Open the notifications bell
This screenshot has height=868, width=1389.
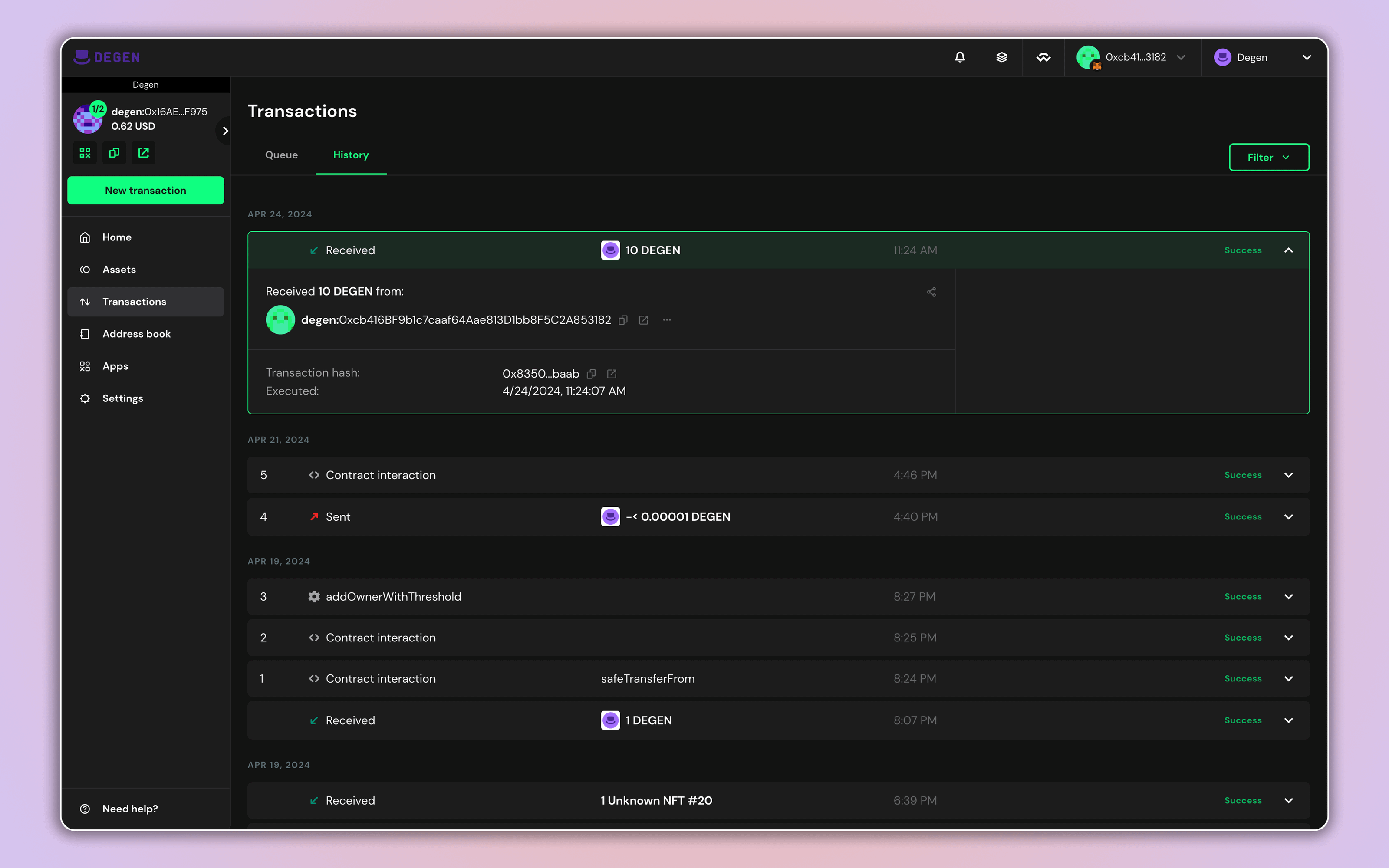[960, 57]
